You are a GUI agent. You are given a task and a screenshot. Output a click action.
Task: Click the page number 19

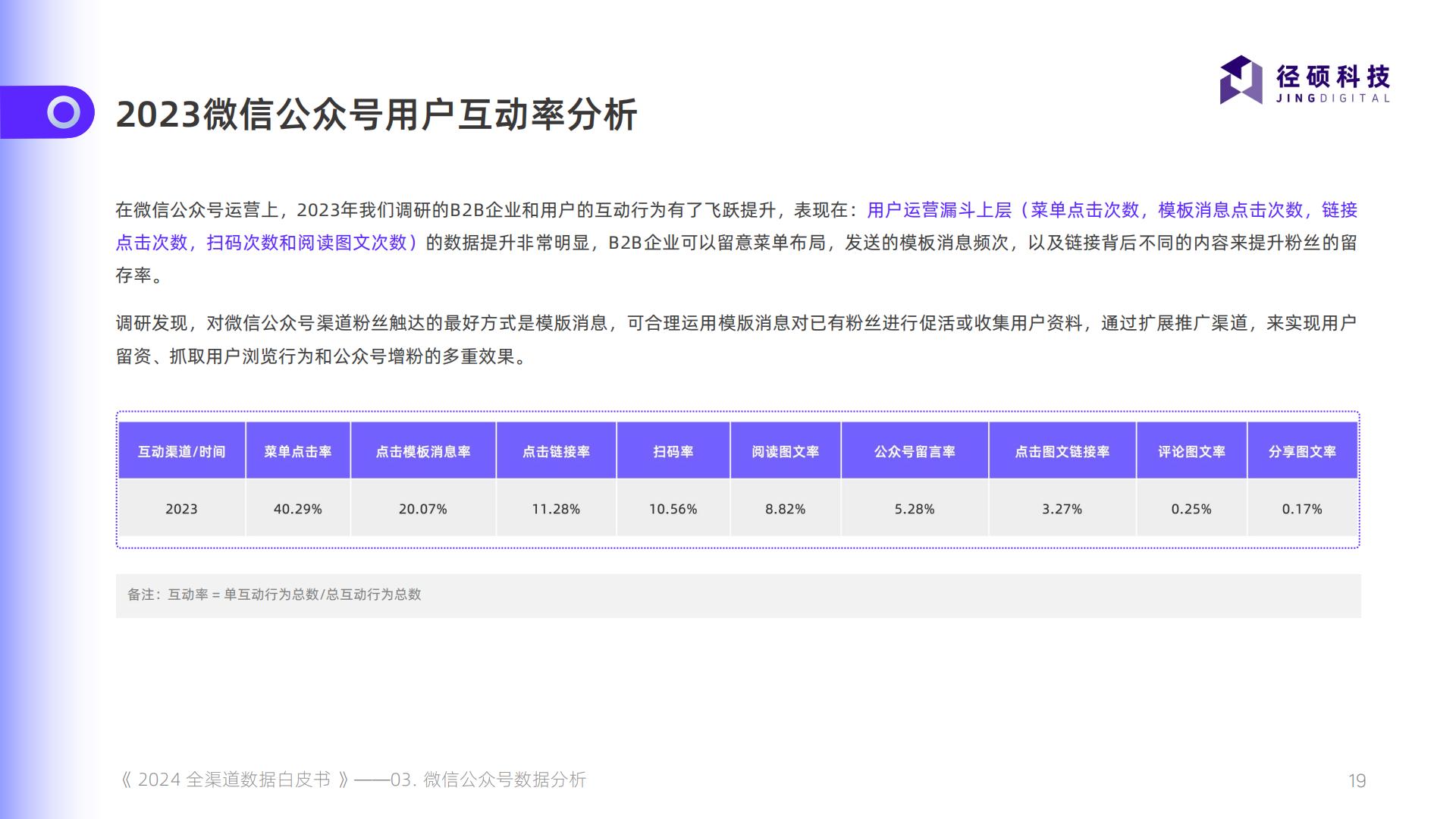point(1357,780)
